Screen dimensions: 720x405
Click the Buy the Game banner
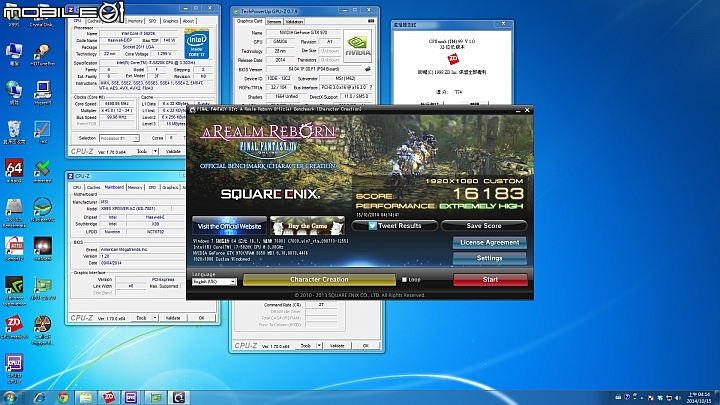pyautogui.click(x=307, y=226)
